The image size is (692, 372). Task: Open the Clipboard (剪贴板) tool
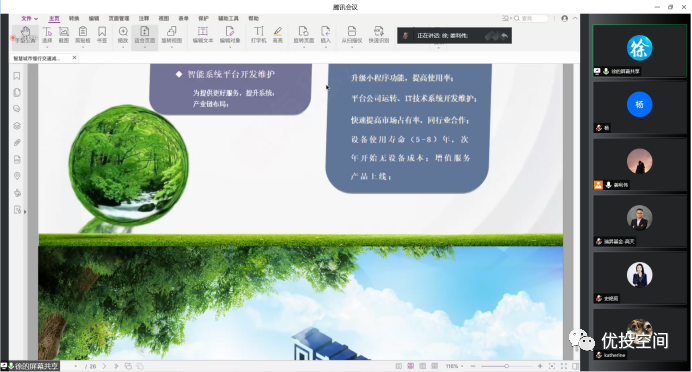click(83, 34)
